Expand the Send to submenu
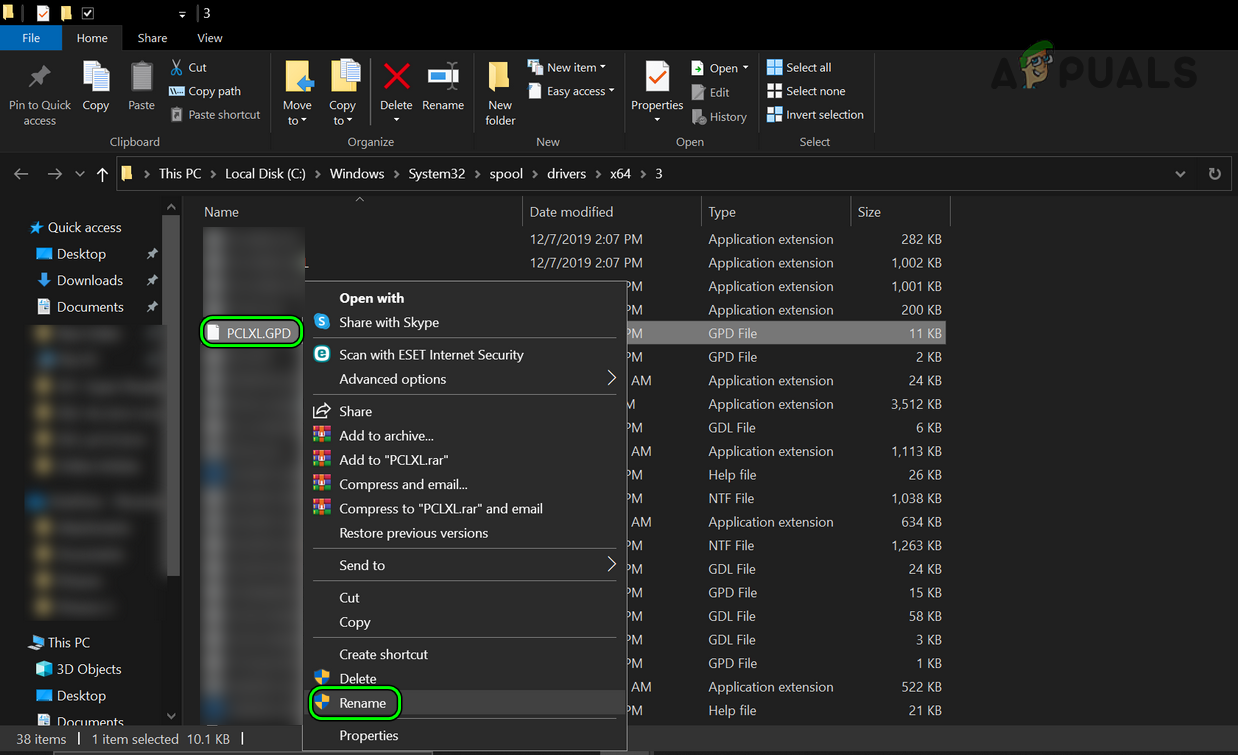This screenshot has width=1238, height=755. [x=465, y=565]
